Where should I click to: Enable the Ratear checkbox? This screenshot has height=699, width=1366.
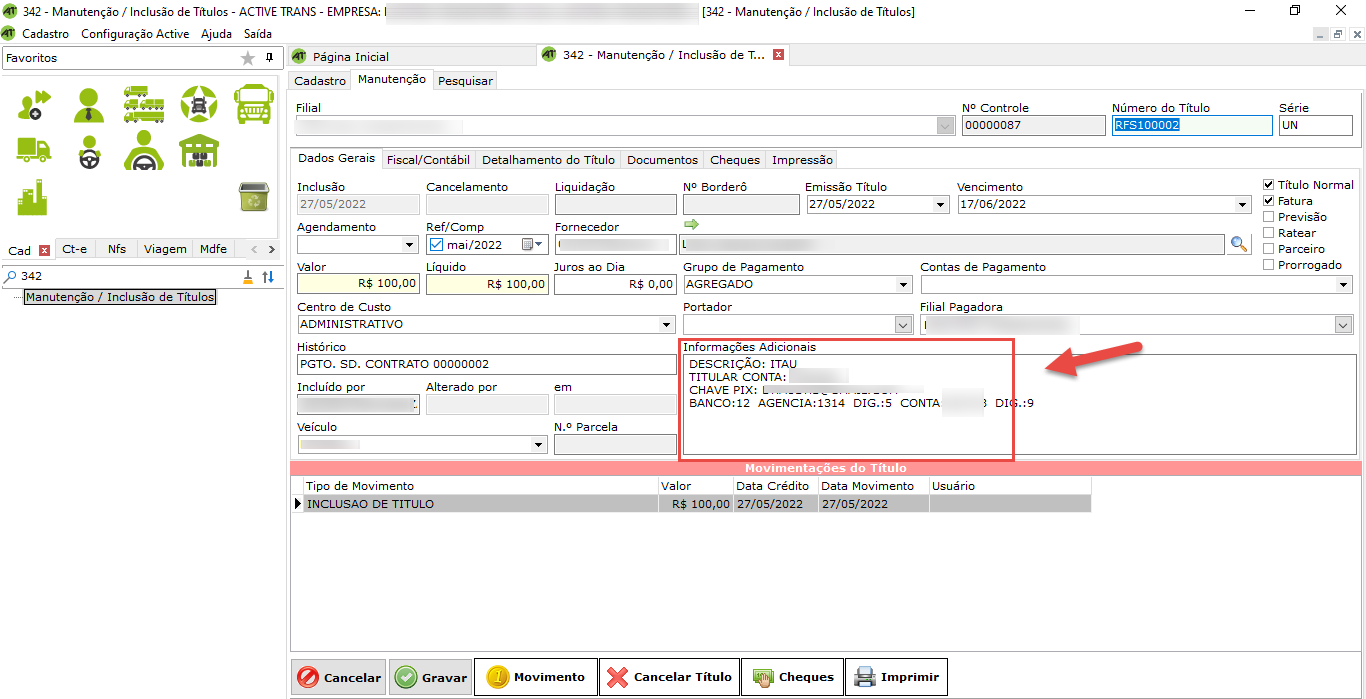pos(1269,233)
